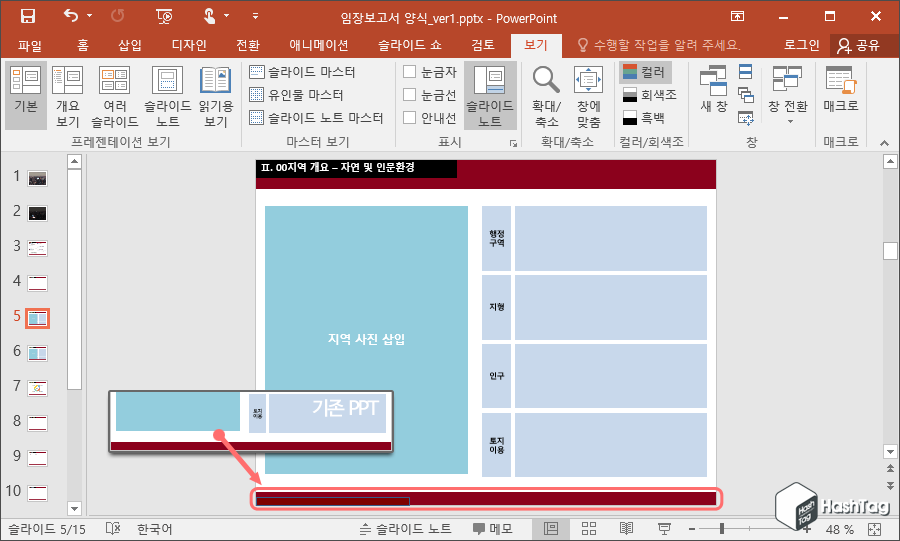Go to previous slide double-arrow button
Image resolution: width=900 pixels, height=541 pixels.
[890, 469]
